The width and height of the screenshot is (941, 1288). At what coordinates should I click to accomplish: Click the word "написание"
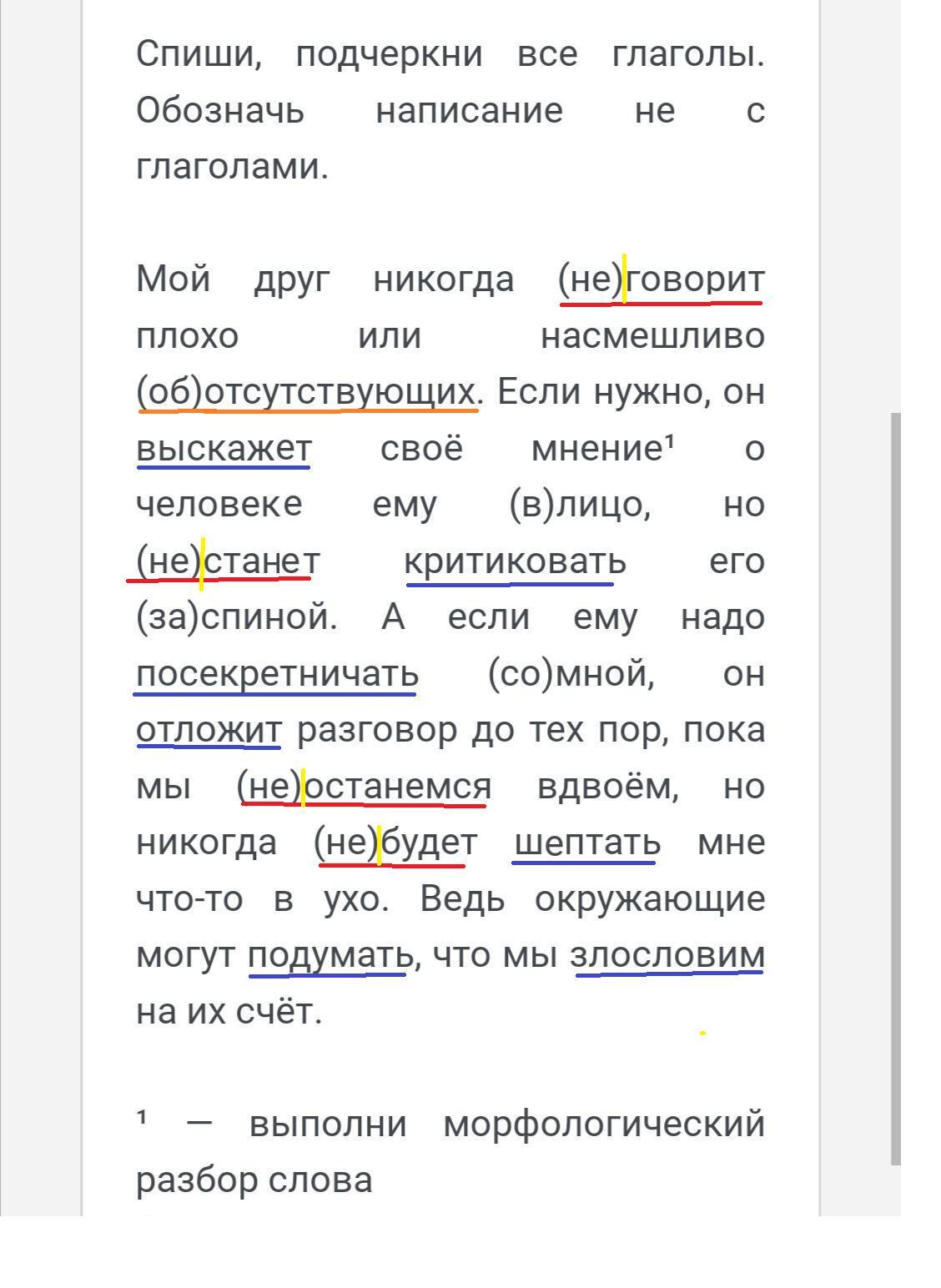pos(470,111)
